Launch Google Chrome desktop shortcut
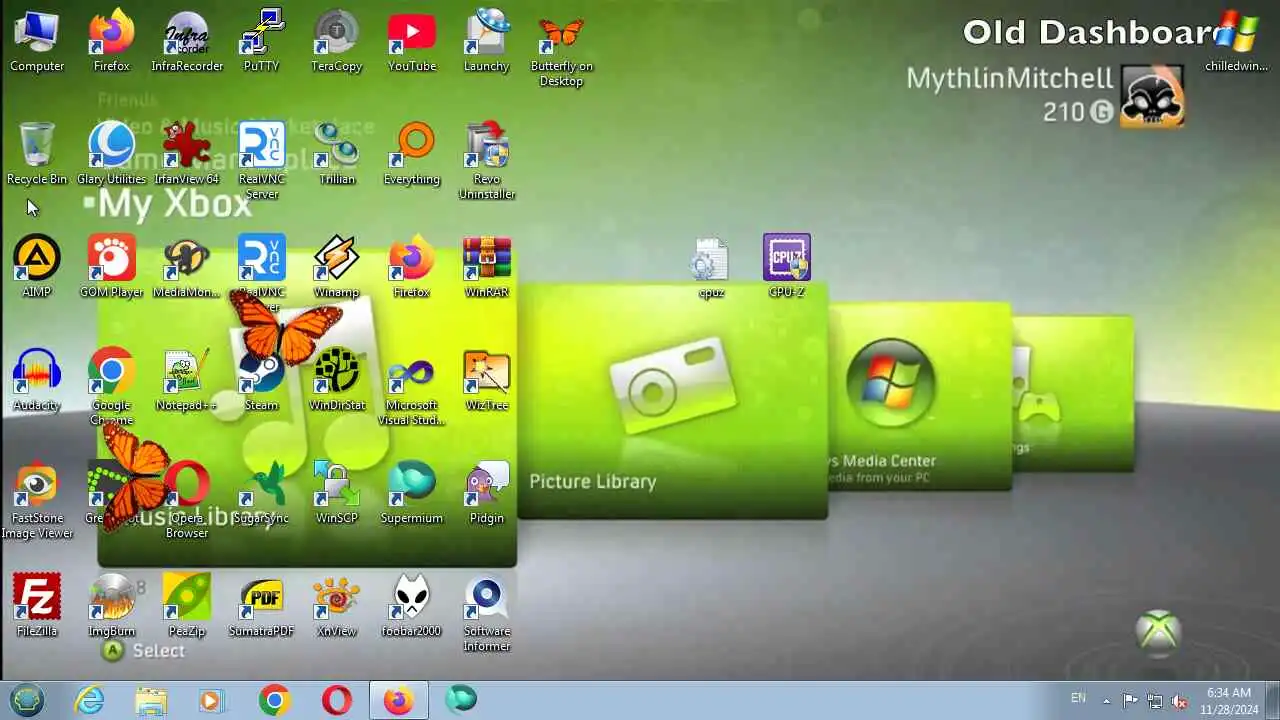Image resolution: width=1280 pixels, height=720 pixels. click(112, 387)
